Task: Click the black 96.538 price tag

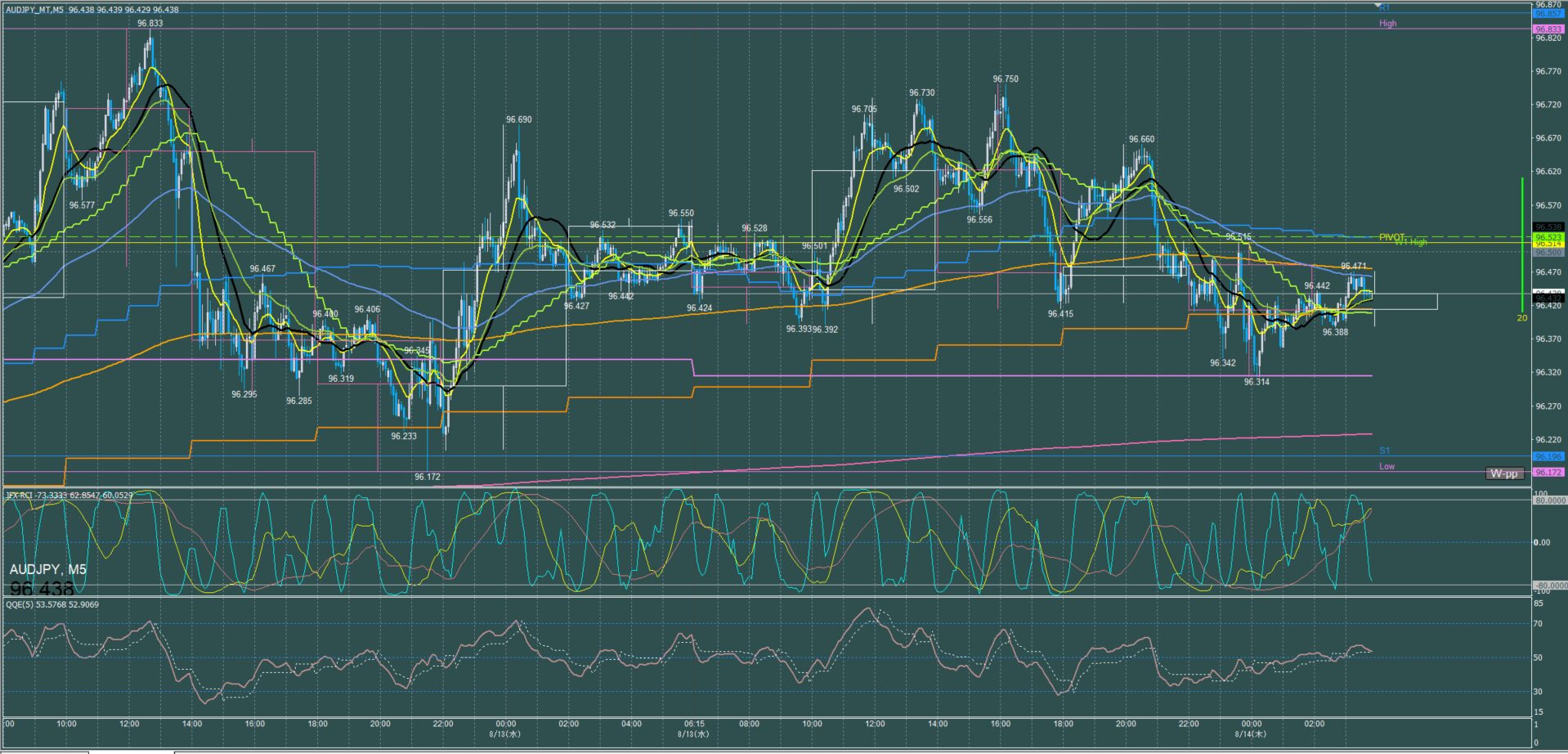Action: (x=1548, y=227)
